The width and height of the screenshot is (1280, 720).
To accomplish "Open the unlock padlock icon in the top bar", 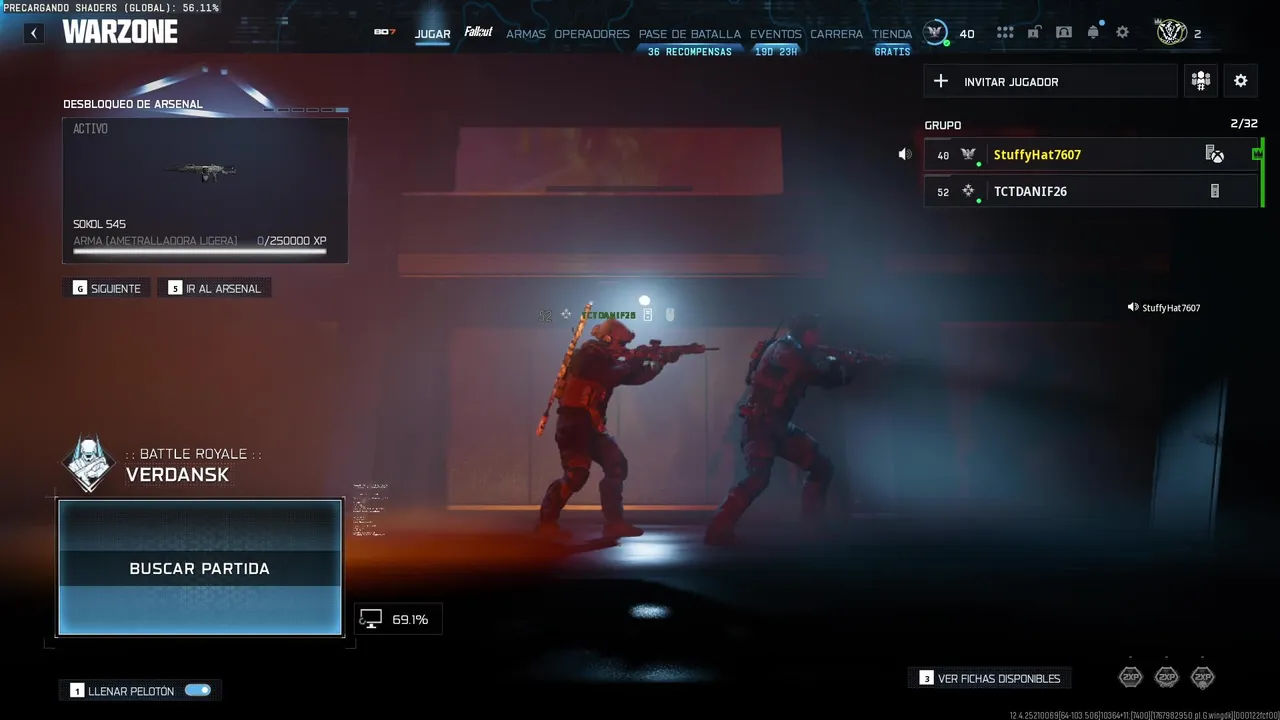I will click(1034, 32).
